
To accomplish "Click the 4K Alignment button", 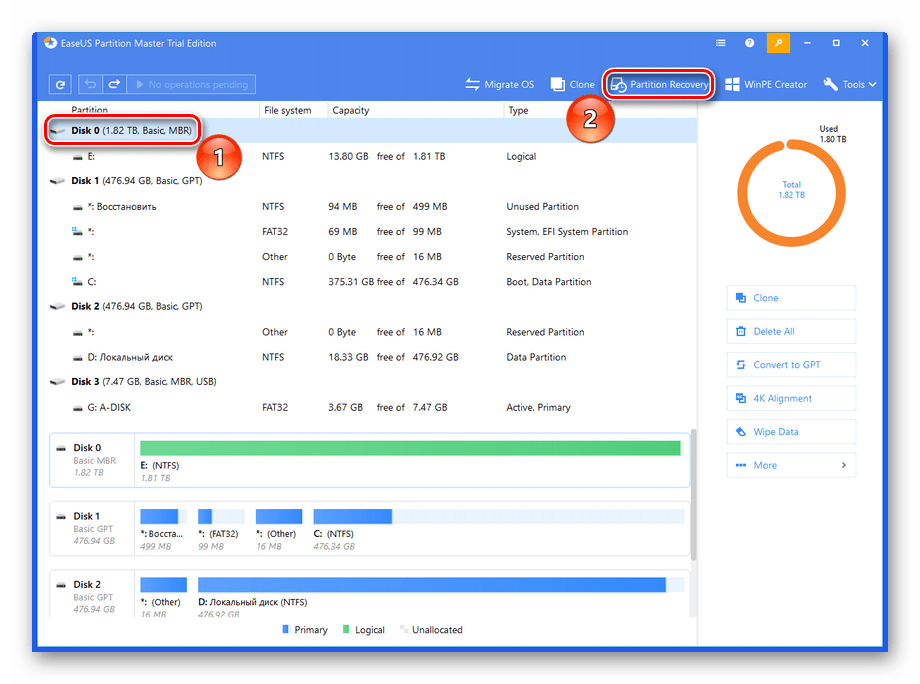I will click(791, 398).
